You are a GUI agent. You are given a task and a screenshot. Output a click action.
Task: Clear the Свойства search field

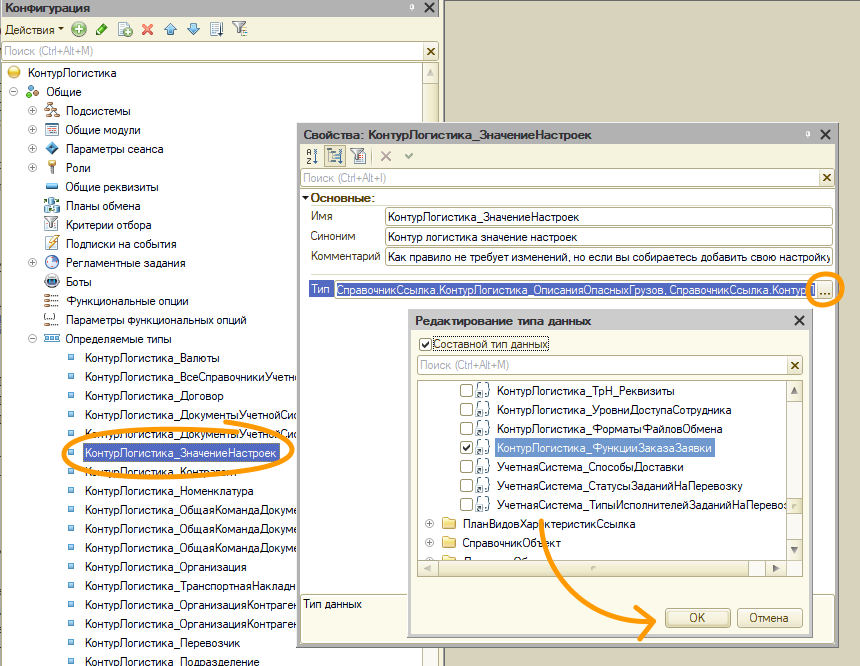(x=827, y=178)
